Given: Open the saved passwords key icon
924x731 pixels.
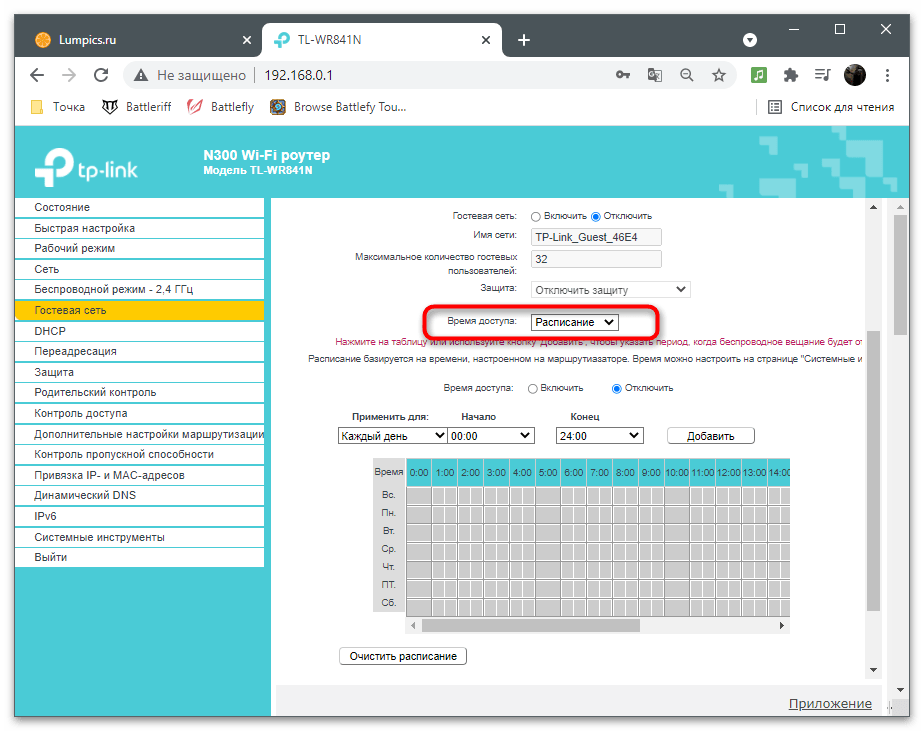Looking at the screenshot, I should 623,75.
